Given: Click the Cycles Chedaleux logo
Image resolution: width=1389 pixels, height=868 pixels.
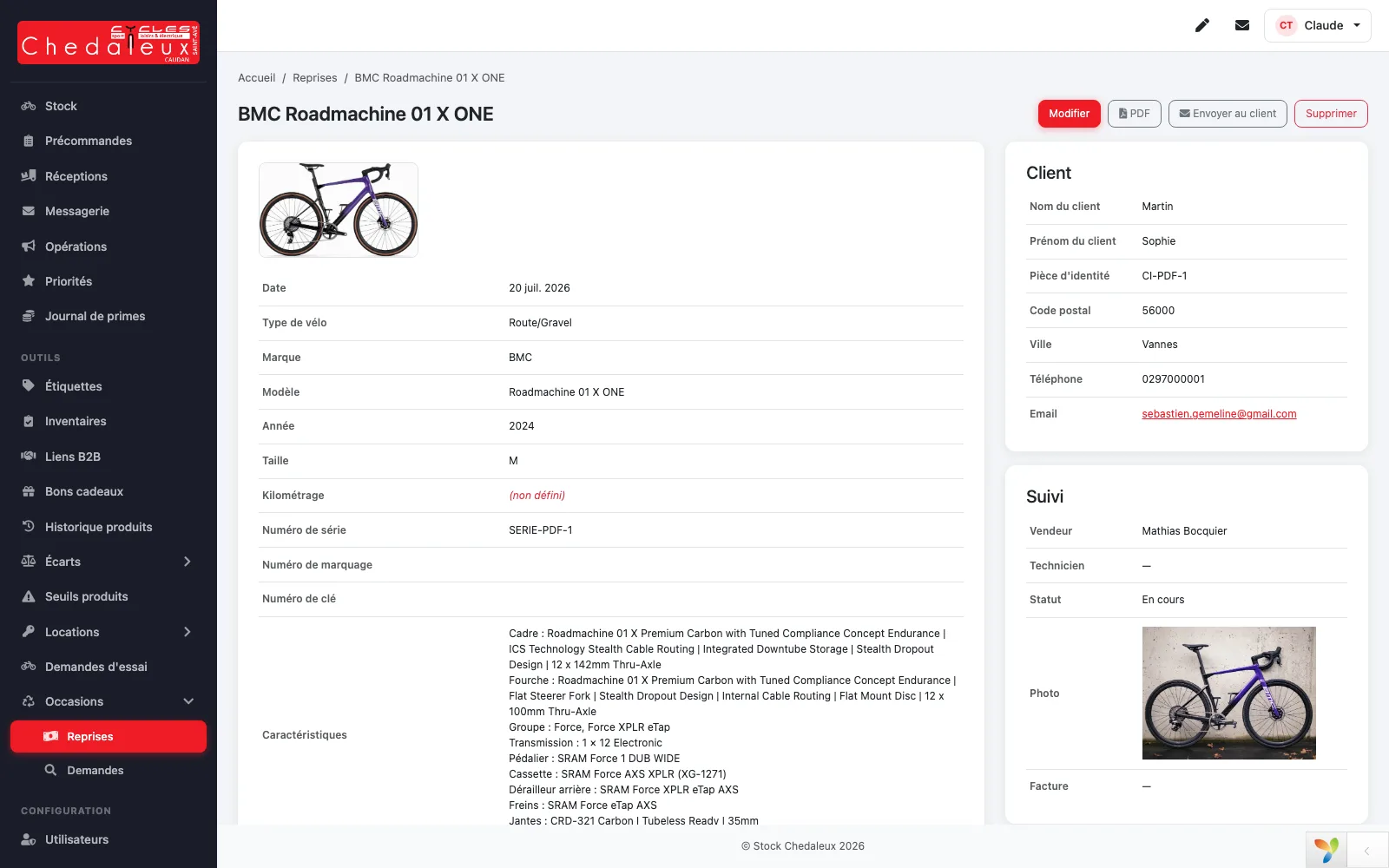Looking at the screenshot, I should click(109, 43).
